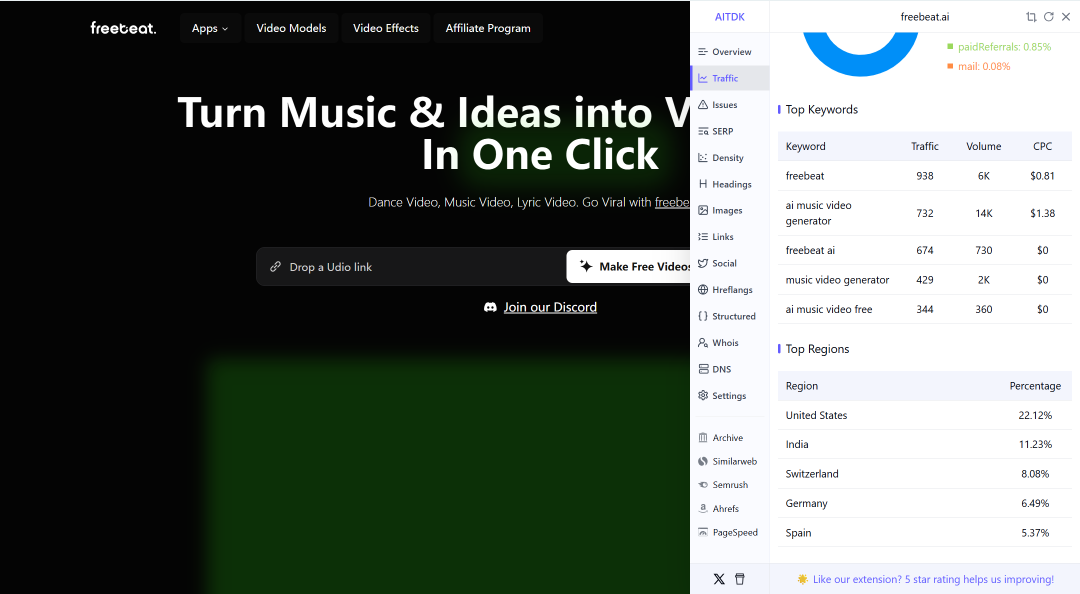Click the Whois person-search icon
Image resolution: width=1080 pixels, height=594 pixels.
703,342
